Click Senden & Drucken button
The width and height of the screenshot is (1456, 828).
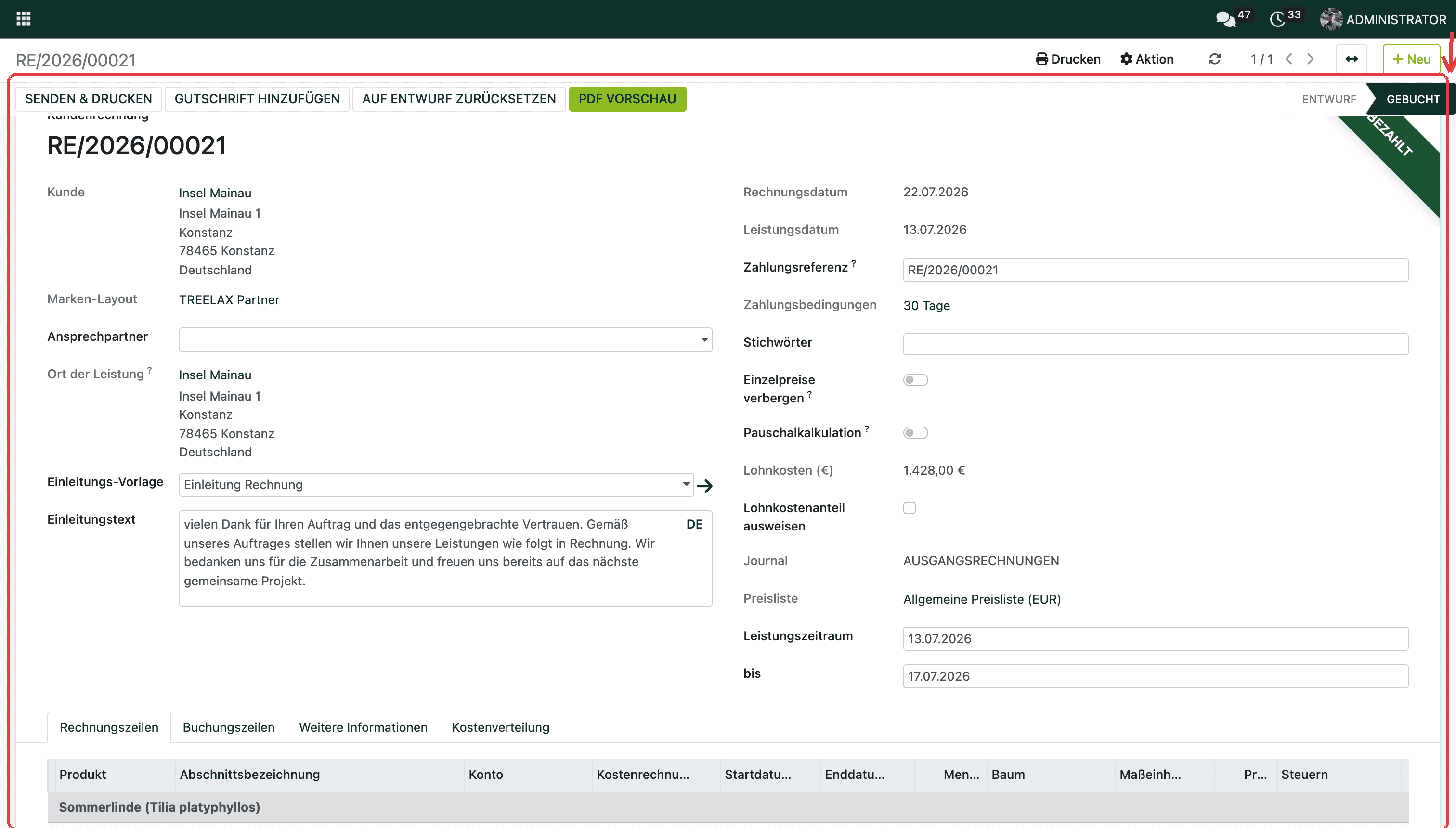pos(89,99)
